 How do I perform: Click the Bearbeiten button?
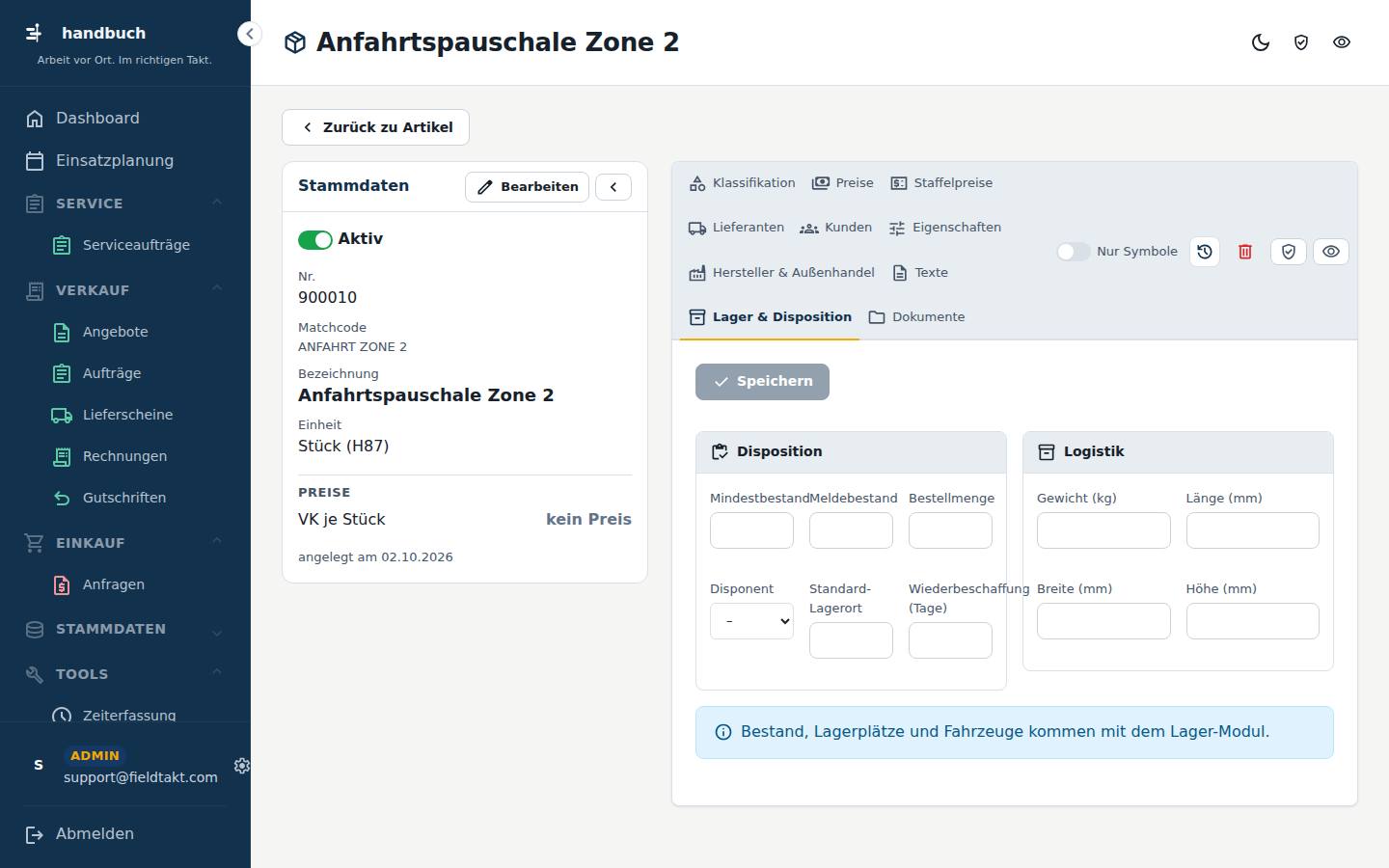[x=527, y=187]
